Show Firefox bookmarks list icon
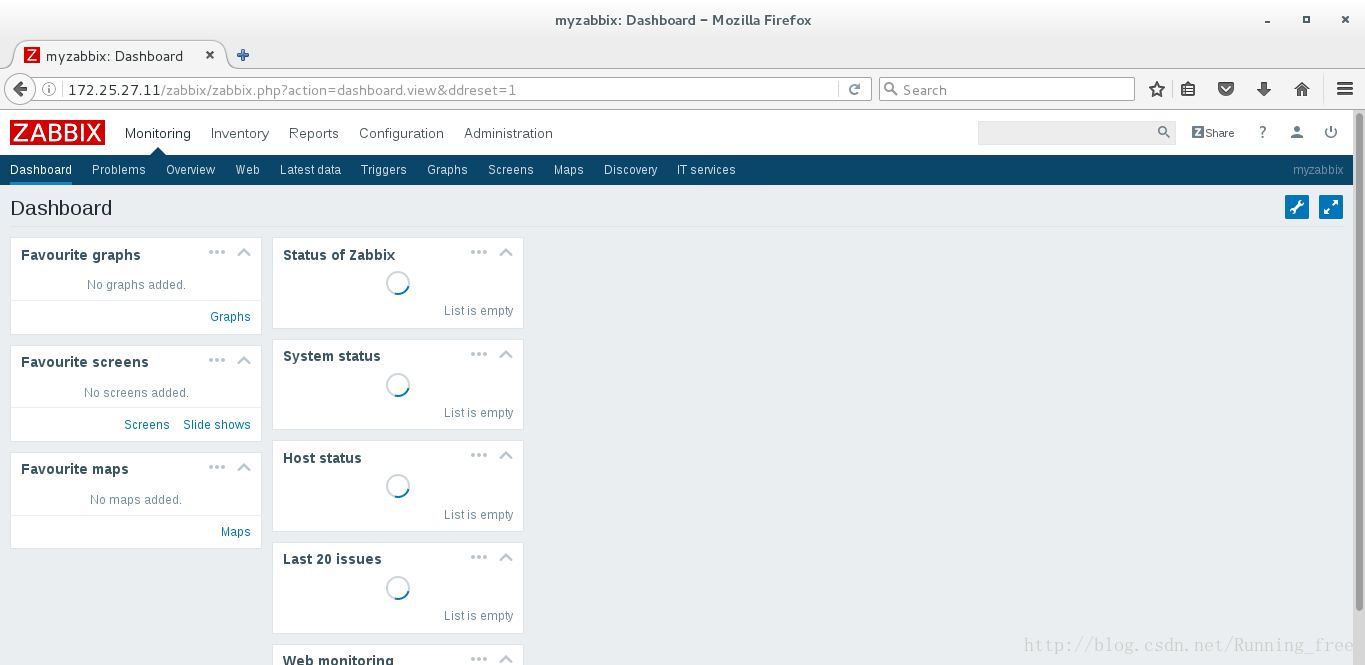Screen dimensions: 1365x665 point(1188,89)
